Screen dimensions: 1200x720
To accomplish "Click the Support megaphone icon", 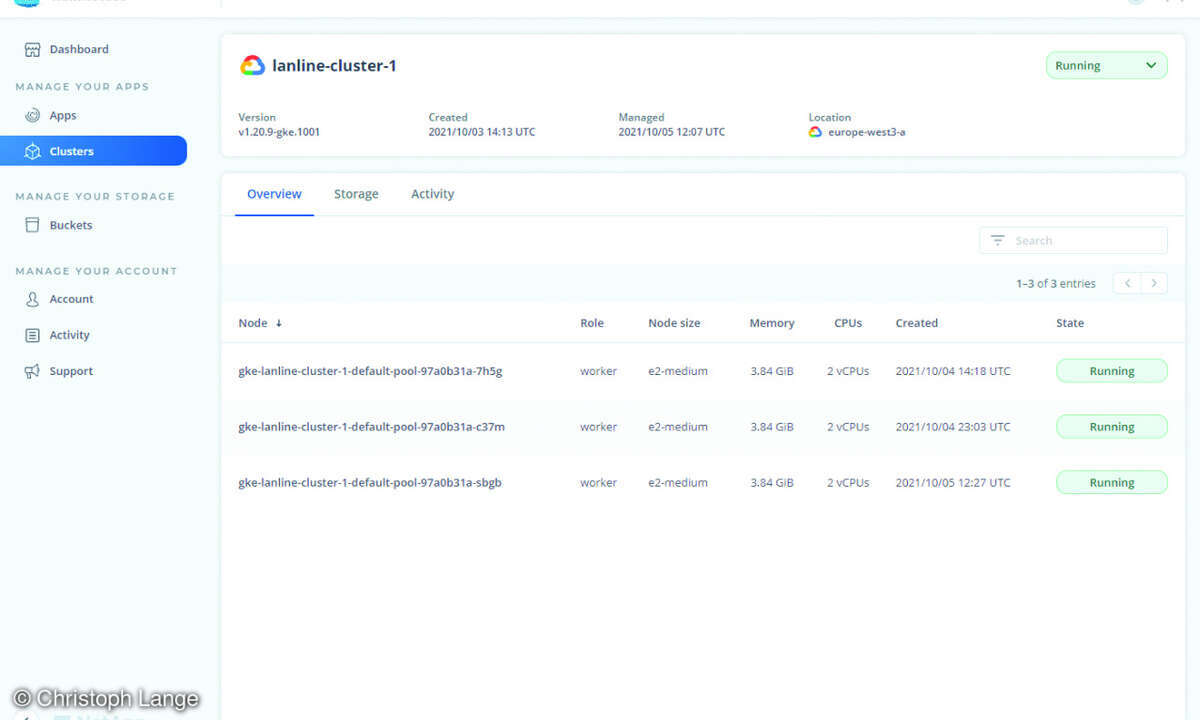I will coord(32,371).
